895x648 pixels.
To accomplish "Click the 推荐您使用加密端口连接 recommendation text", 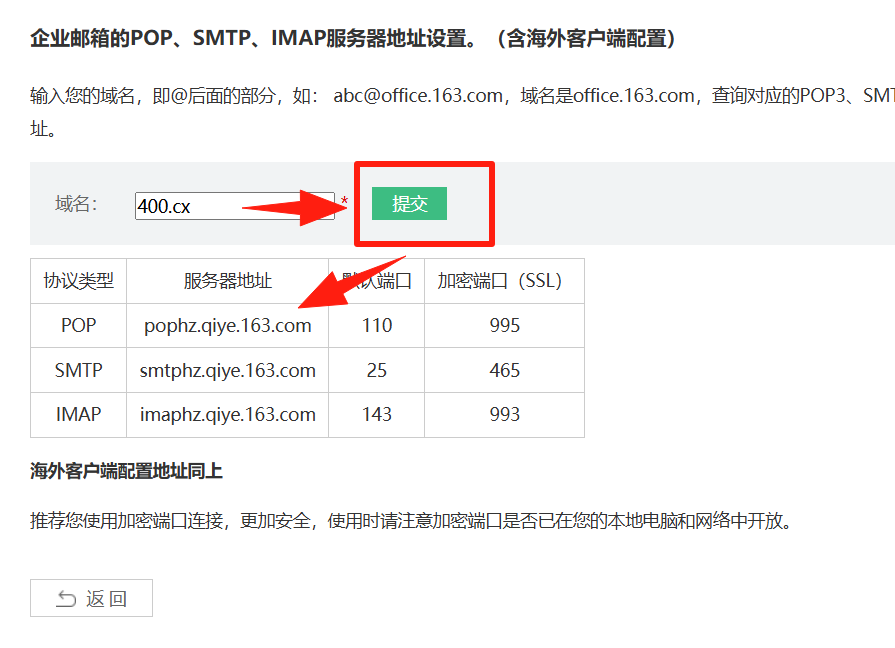I will [411, 521].
